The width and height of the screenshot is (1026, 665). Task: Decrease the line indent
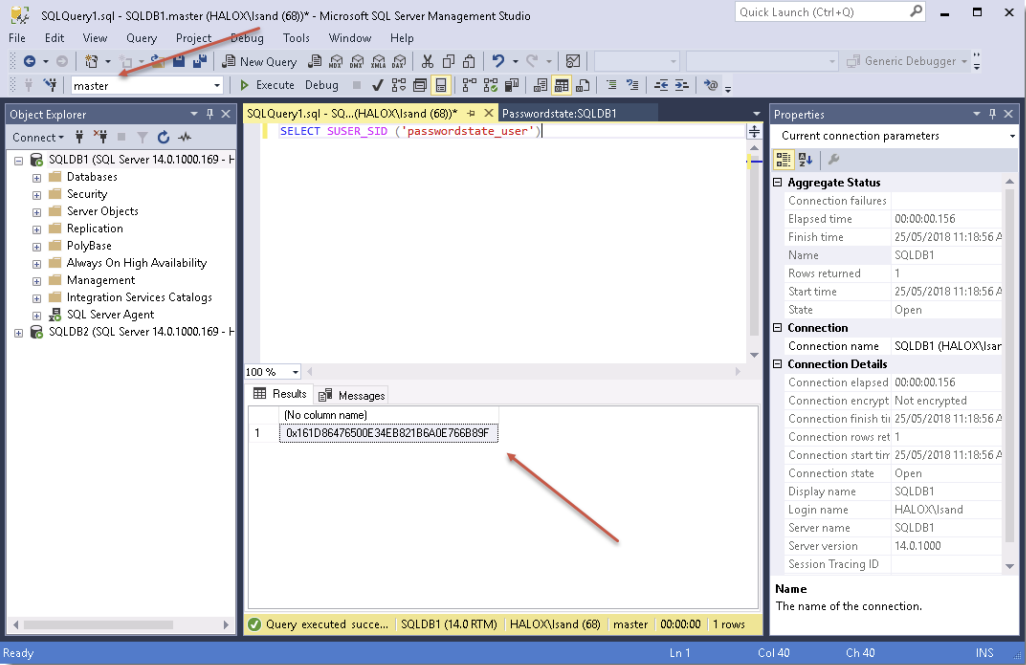point(662,85)
